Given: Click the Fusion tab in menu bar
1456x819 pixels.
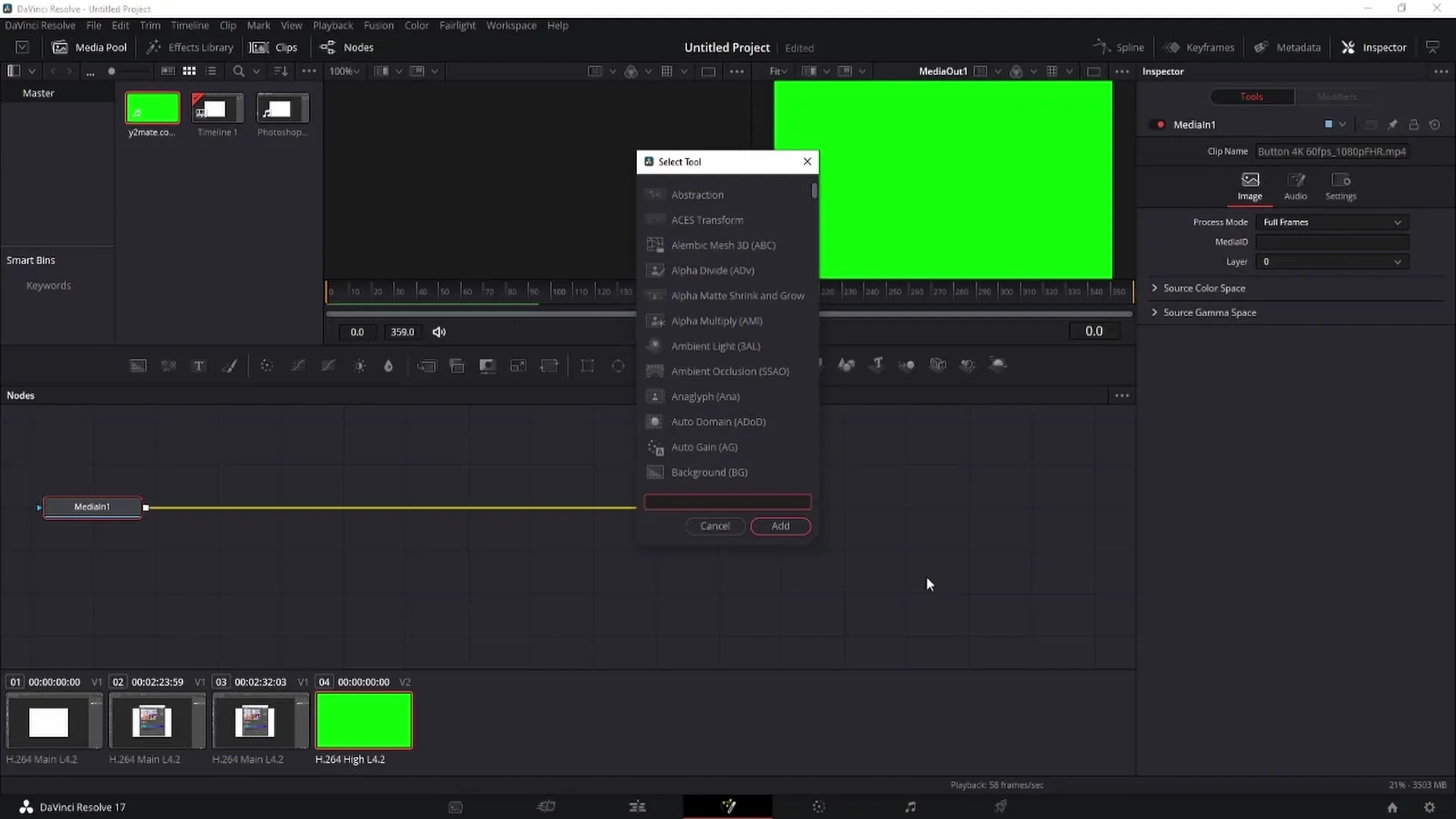Looking at the screenshot, I should click(x=378, y=25).
